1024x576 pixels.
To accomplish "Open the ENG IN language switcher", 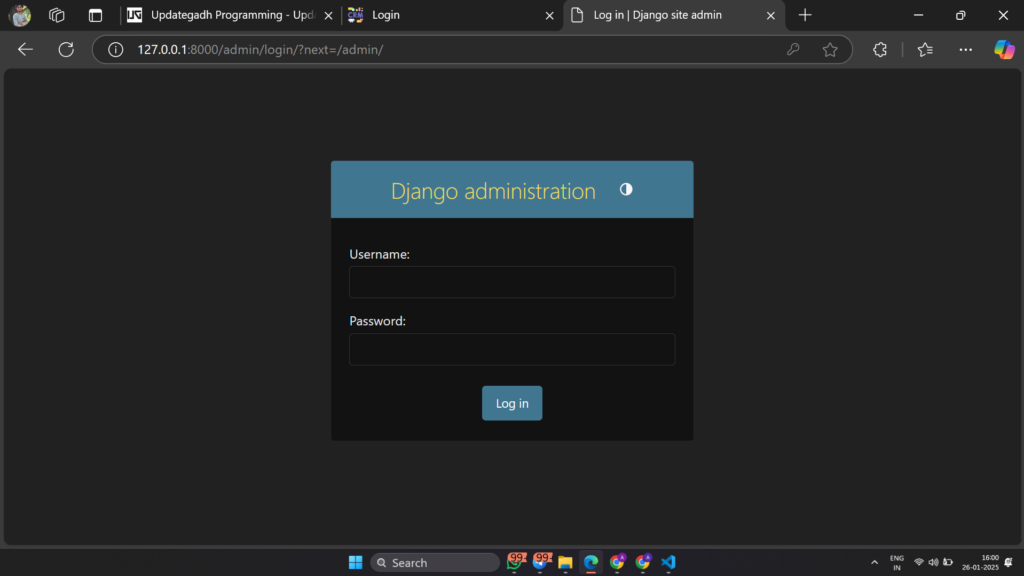I will [897, 562].
